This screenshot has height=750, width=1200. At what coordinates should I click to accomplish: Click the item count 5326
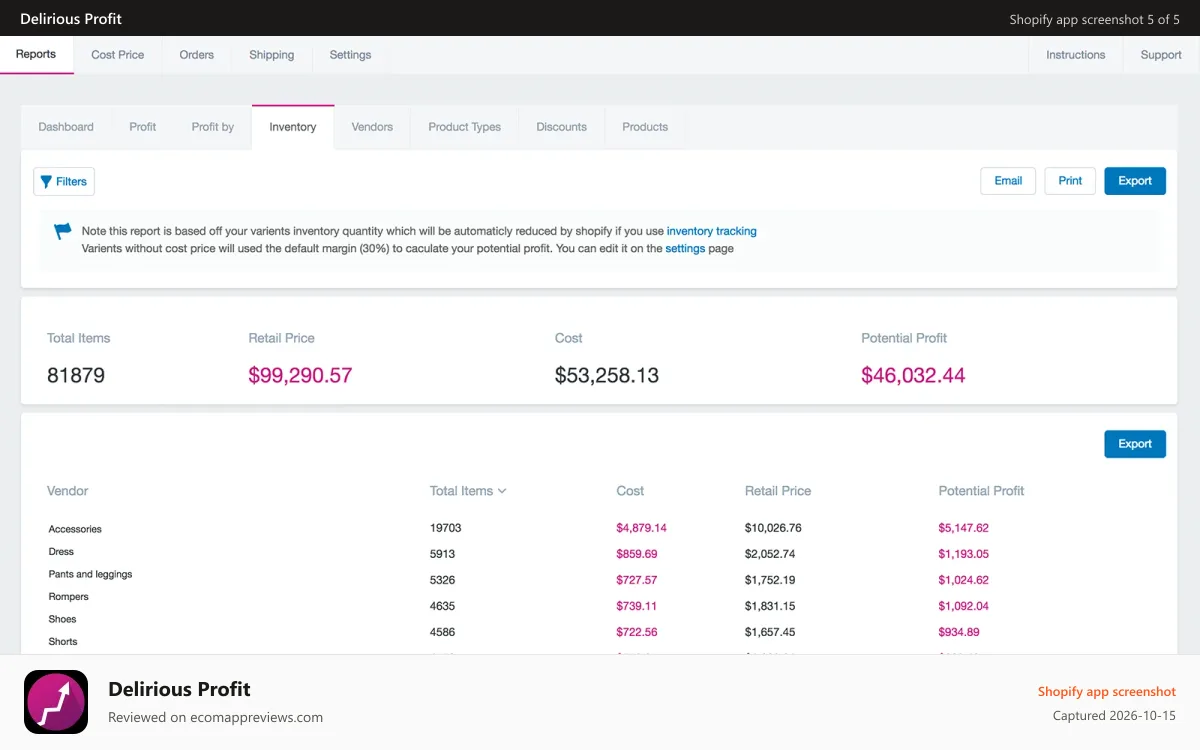pyautogui.click(x=443, y=580)
